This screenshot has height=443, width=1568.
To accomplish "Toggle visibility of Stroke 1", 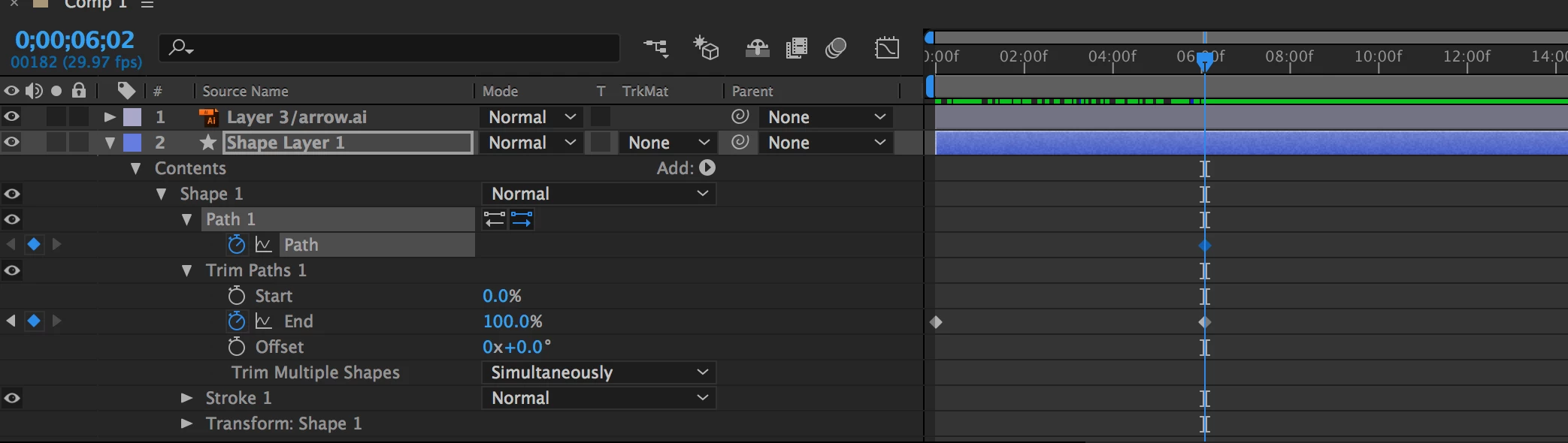I will click(x=12, y=398).
